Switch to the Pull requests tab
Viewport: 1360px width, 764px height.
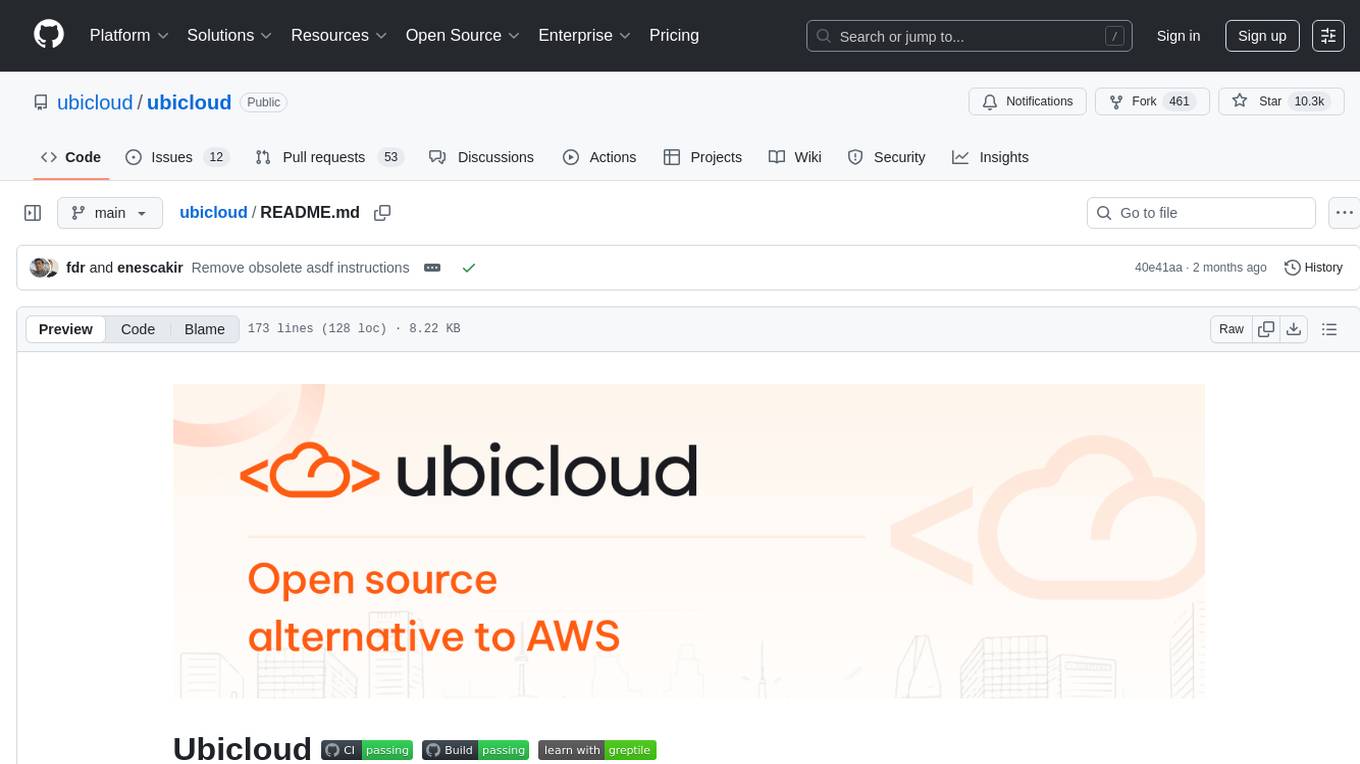[x=328, y=157]
